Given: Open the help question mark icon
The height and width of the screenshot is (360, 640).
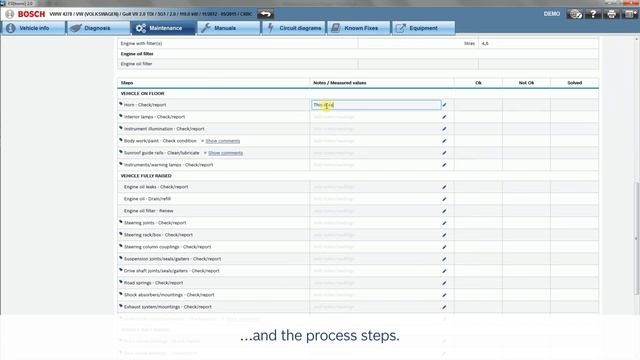Looking at the screenshot, I should click(x=593, y=14).
